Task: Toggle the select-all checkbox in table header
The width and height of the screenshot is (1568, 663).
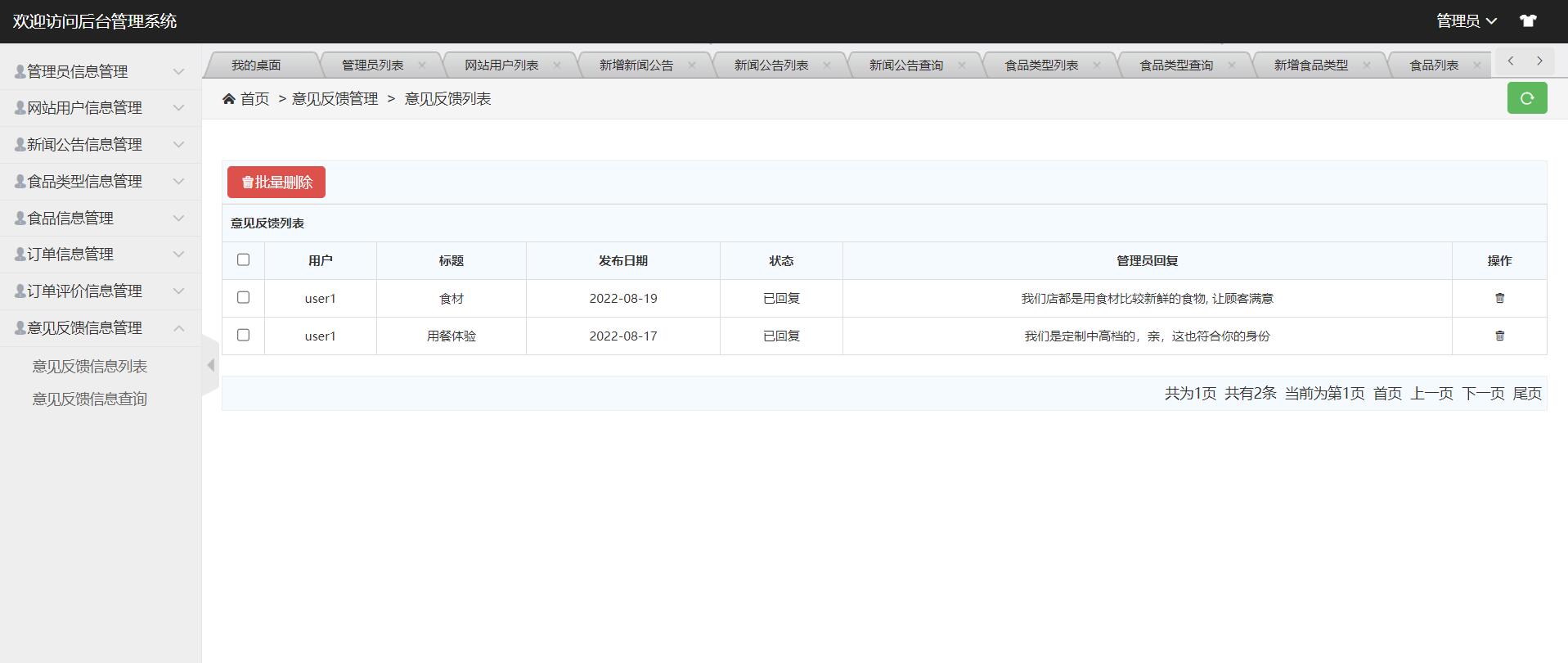Action: click(x=243, y=259)
